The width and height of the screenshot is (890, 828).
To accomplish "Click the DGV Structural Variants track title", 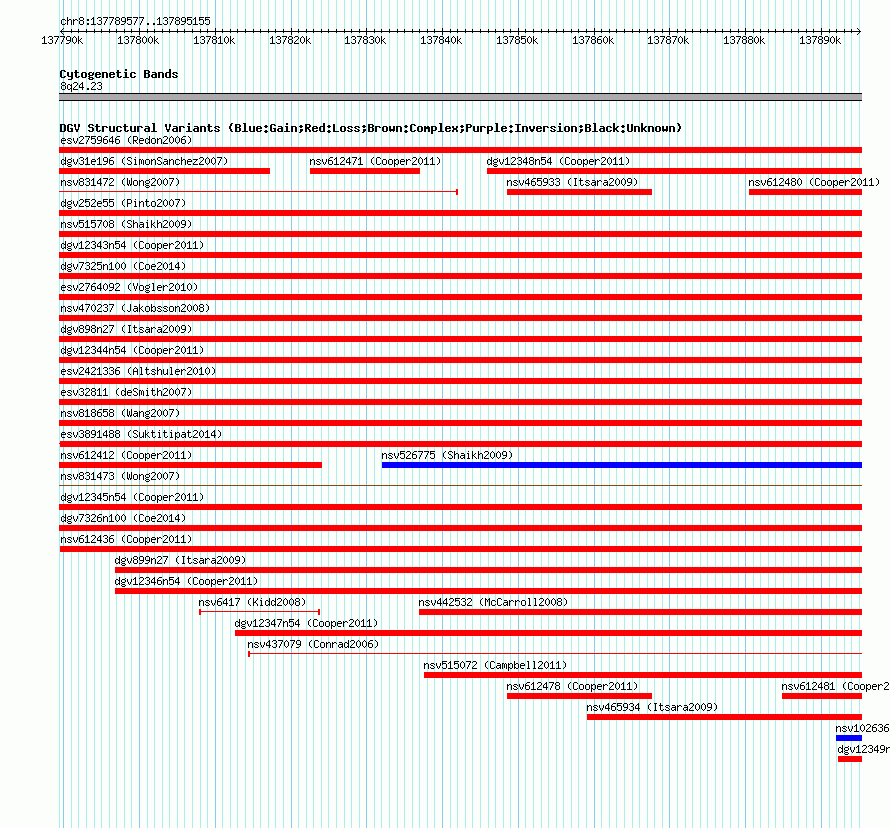I will click(x=371, y=128).
